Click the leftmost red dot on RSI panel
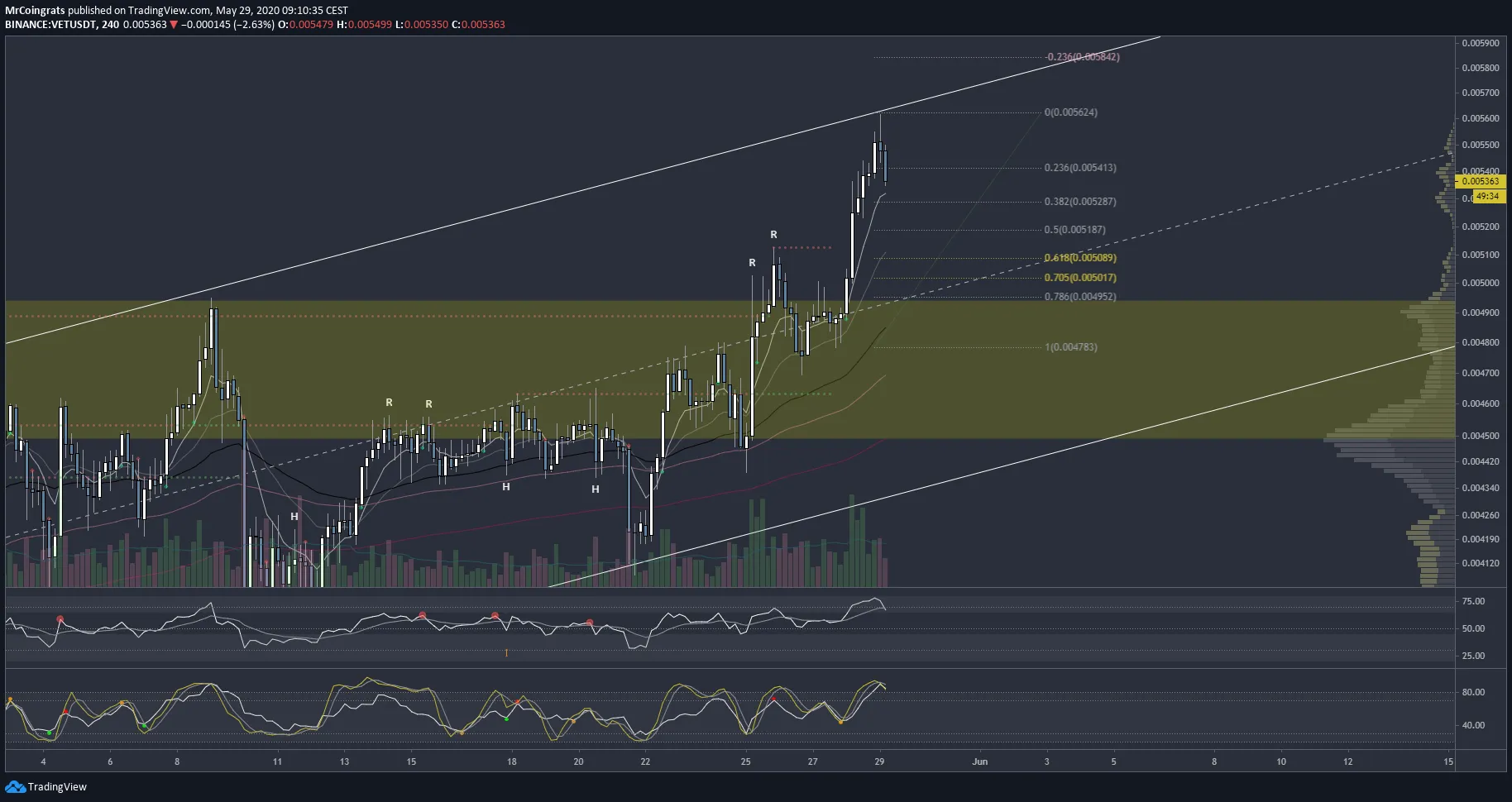1512x802 pixels. [60, 619]
